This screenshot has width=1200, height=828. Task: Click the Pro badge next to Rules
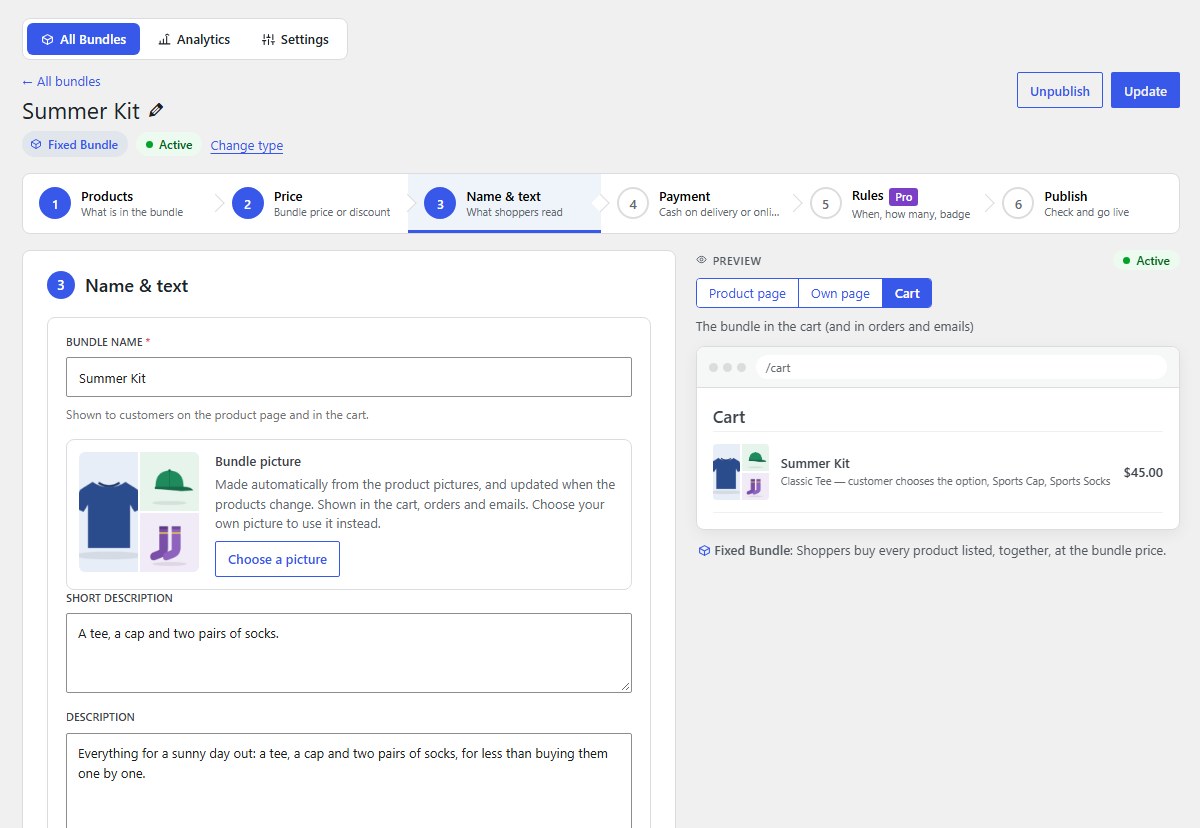point(903,197)
